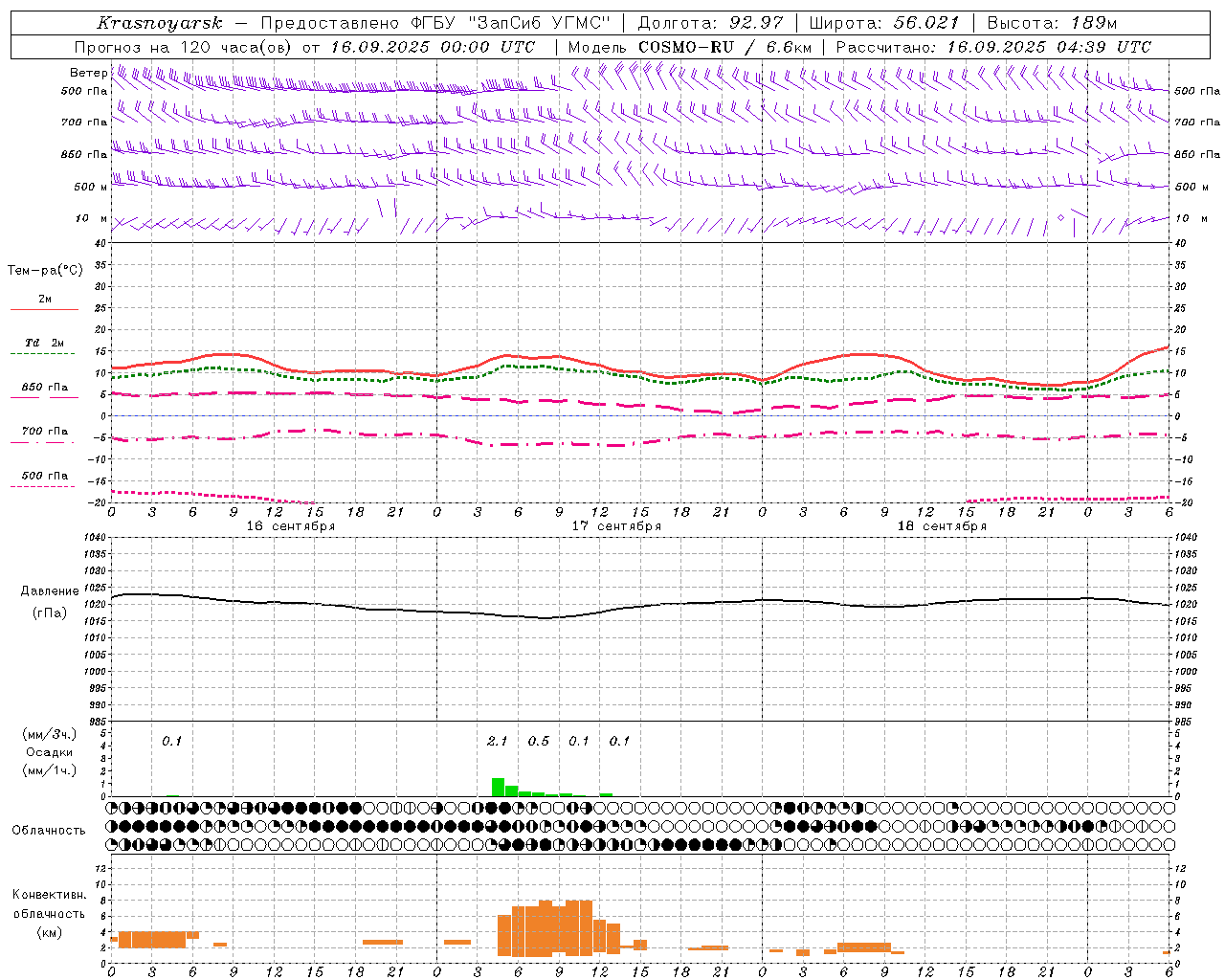Screen dimensions: 1225x980
Task: Click the 700 гПа temperature legend entry
Action: click(44, 431)
